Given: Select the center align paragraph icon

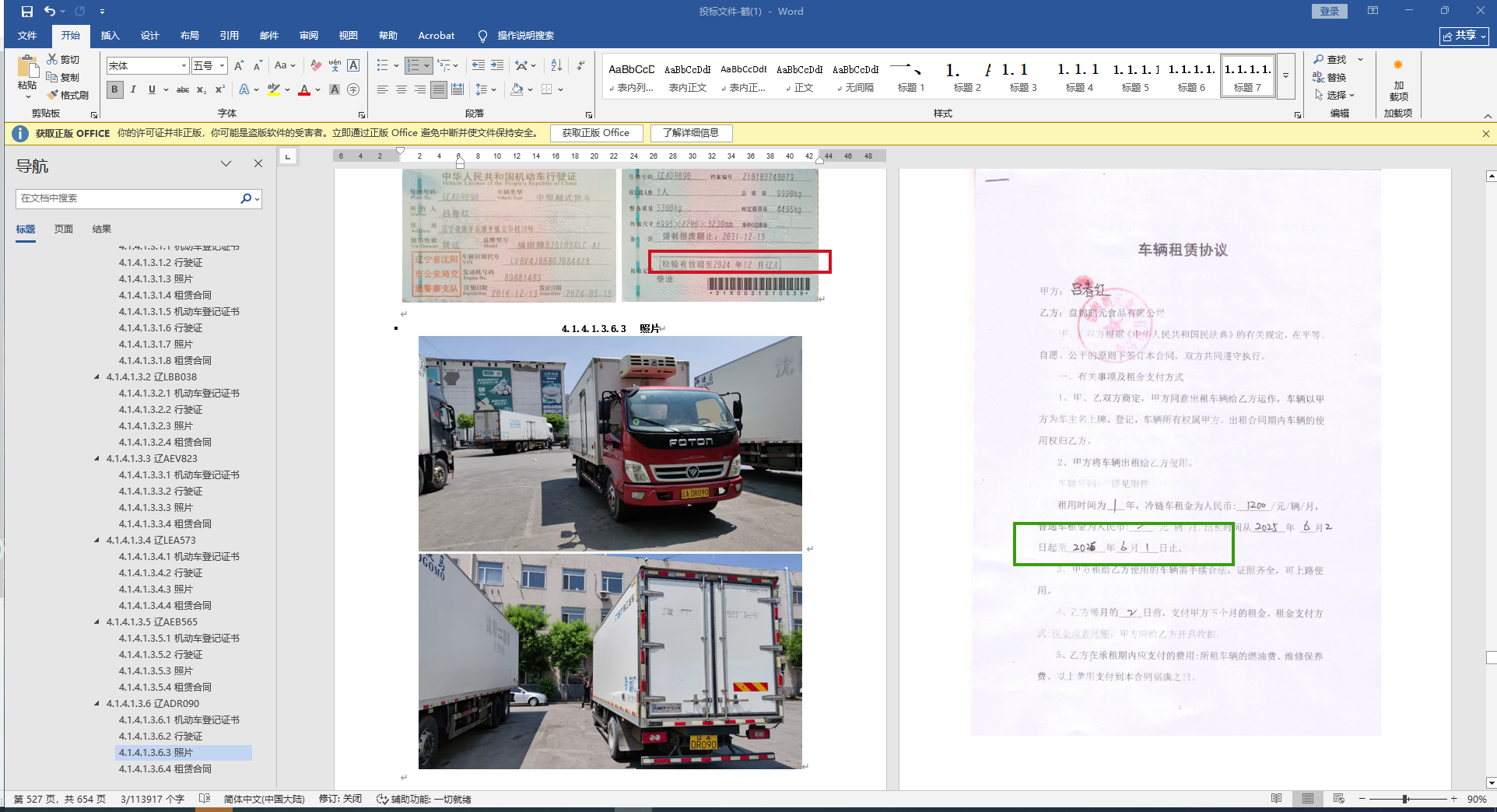Looking at the screenshot, I should click(401, 89).
